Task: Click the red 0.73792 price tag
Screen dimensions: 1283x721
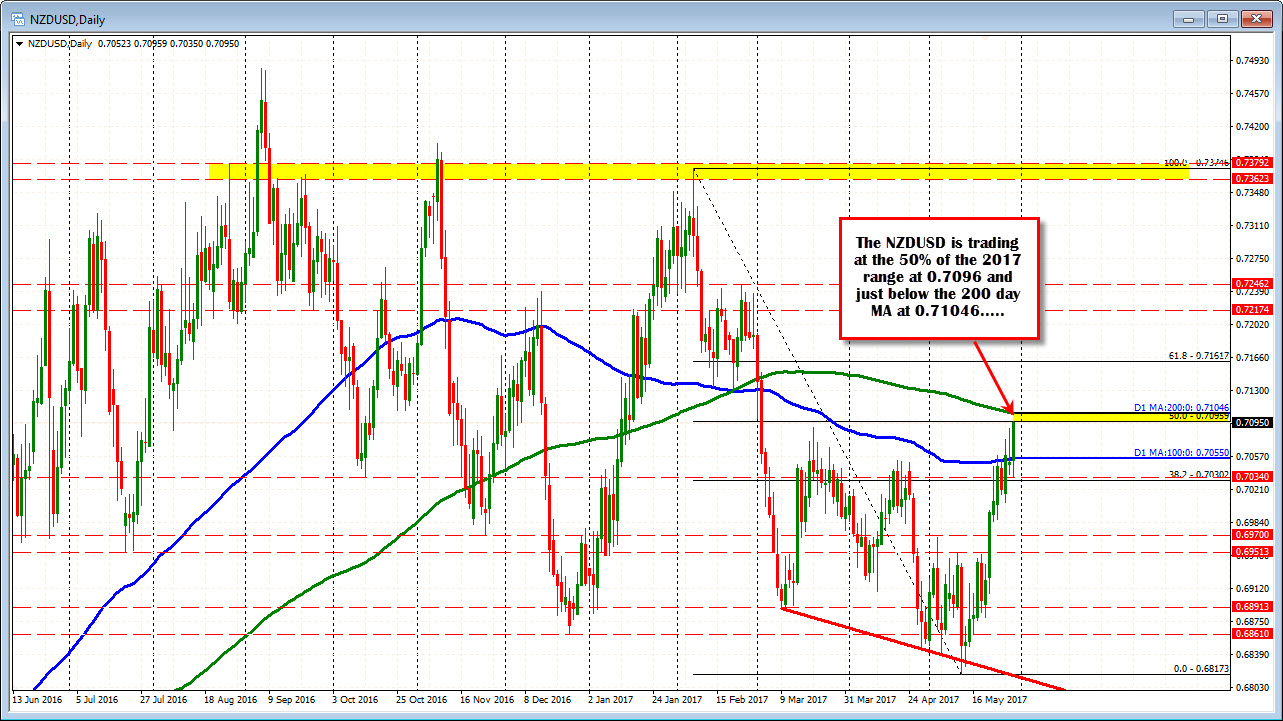Action: click(1253, 162)
